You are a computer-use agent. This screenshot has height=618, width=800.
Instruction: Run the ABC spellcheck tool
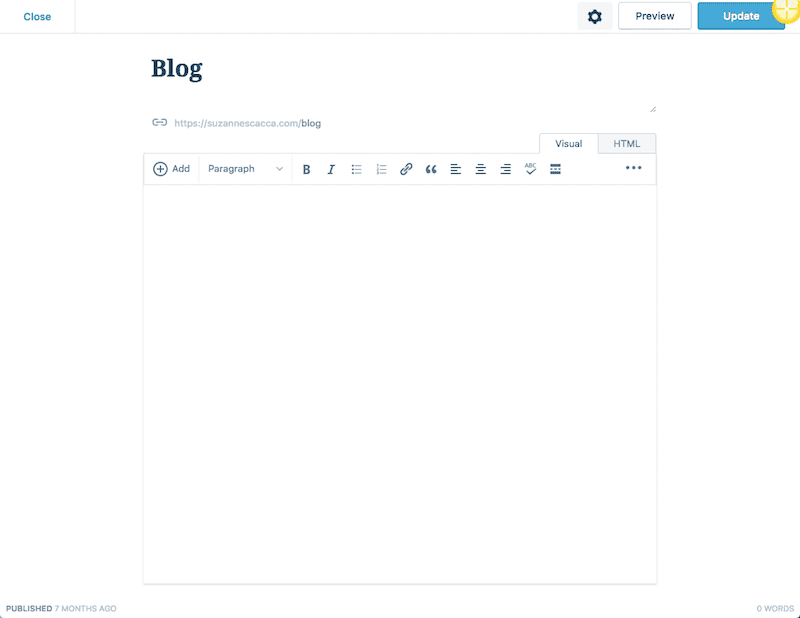(531, 169)
